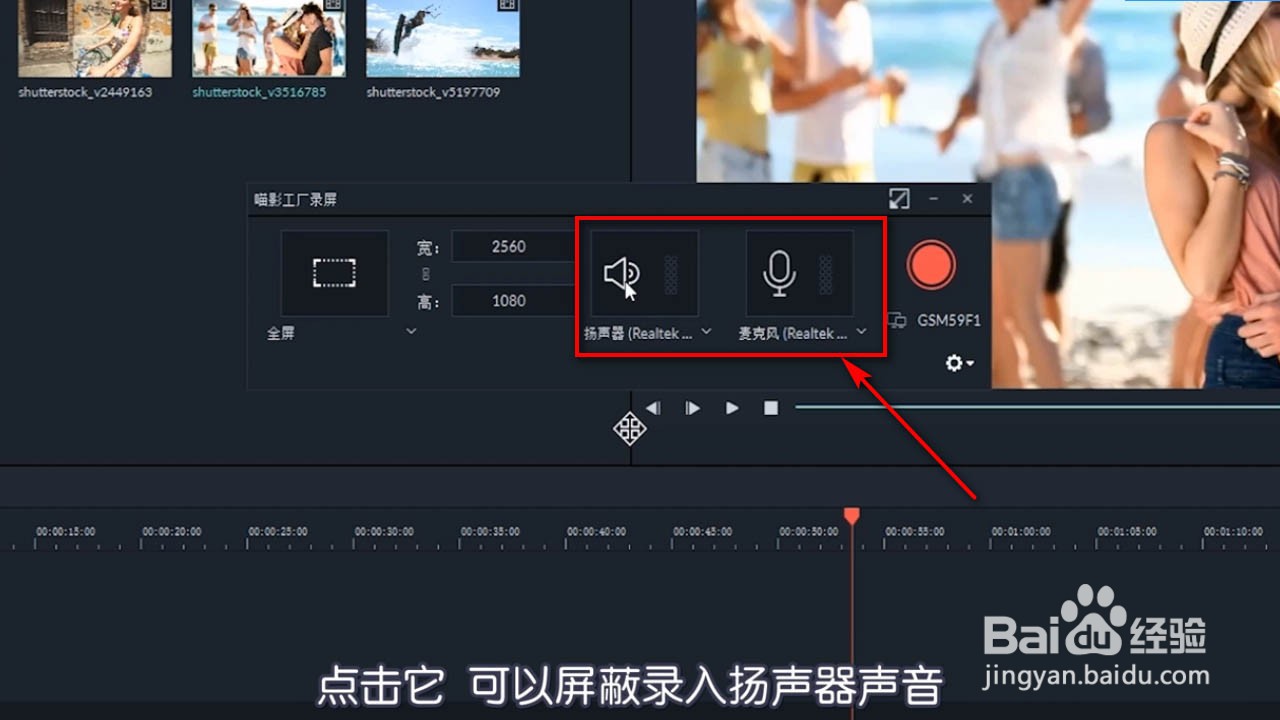1280x720 pixels.
Task: Select the full-screen capture area icon
Action: (x=334, y=272)
